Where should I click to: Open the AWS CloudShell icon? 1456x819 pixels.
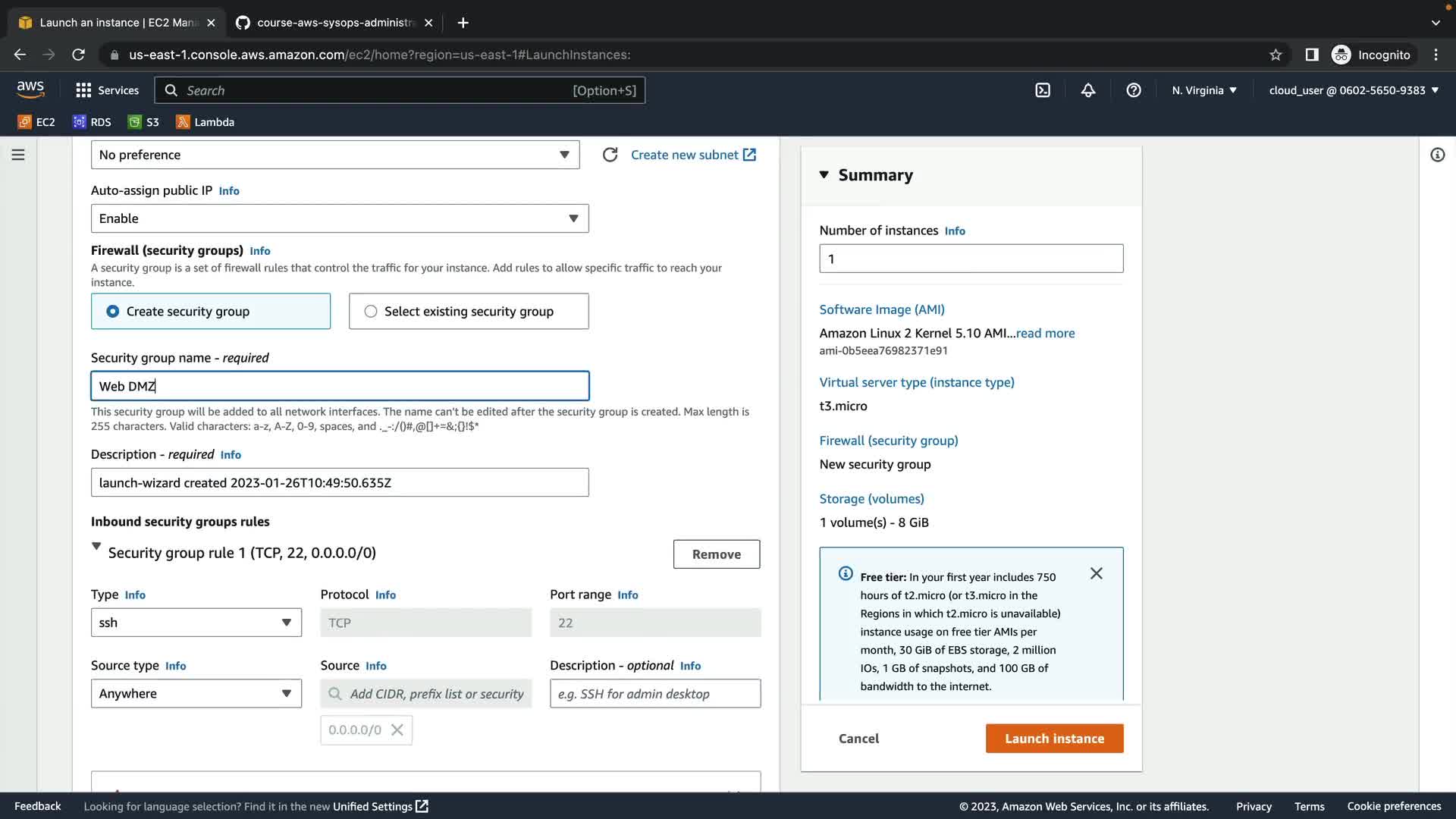(x=1043, y=90)
